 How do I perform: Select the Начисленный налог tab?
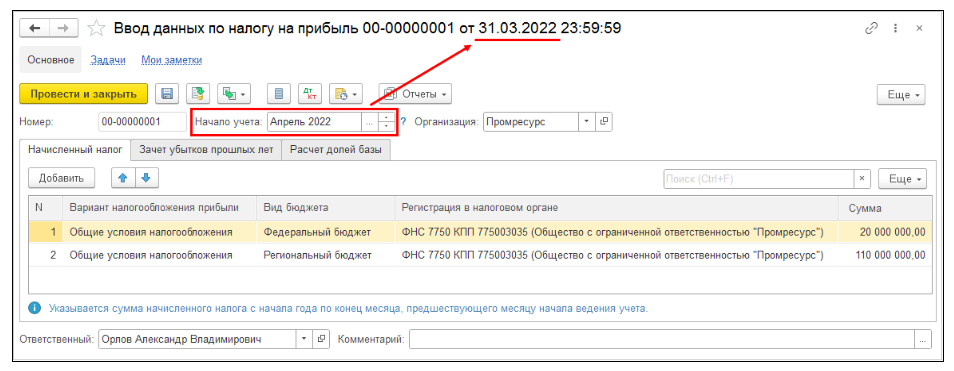75,150
